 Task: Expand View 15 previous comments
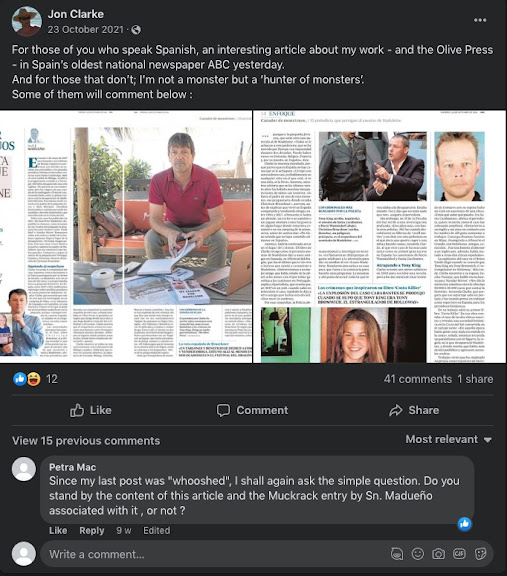click(86, 440)
